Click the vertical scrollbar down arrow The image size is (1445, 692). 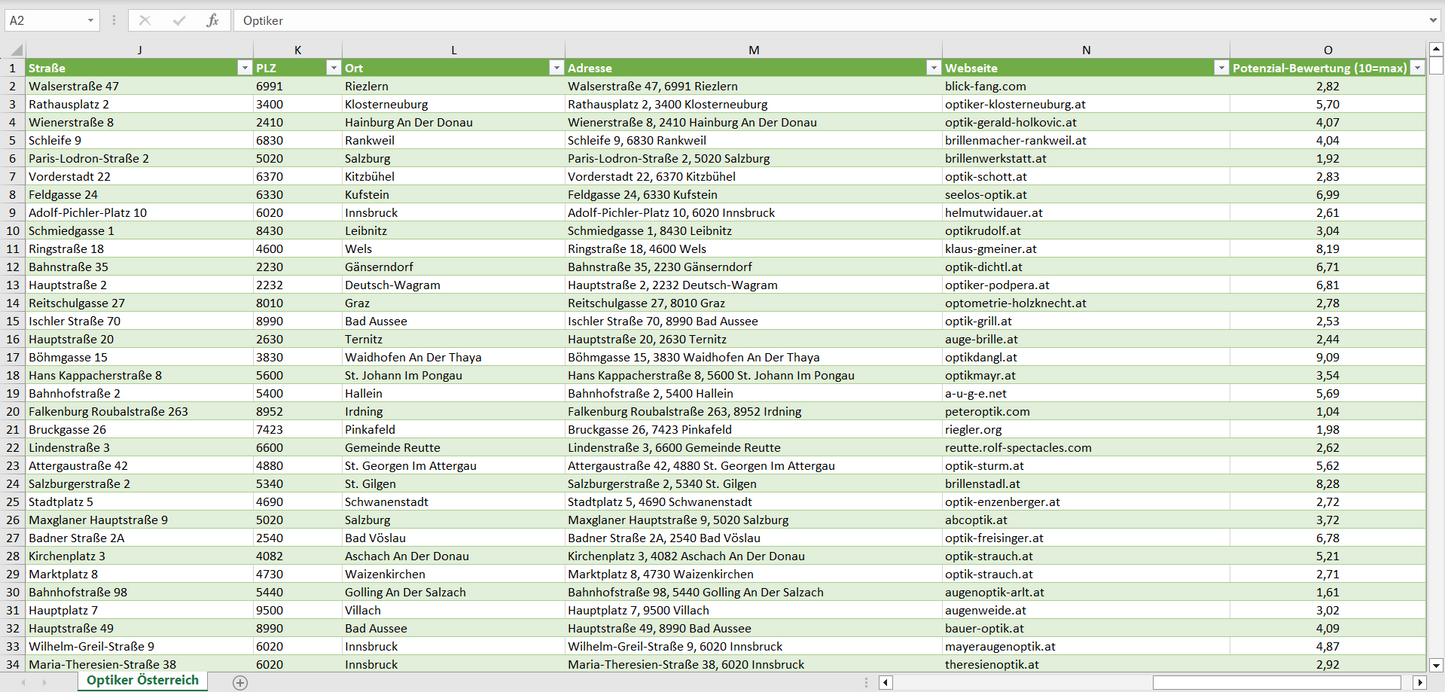point(1436,664)
